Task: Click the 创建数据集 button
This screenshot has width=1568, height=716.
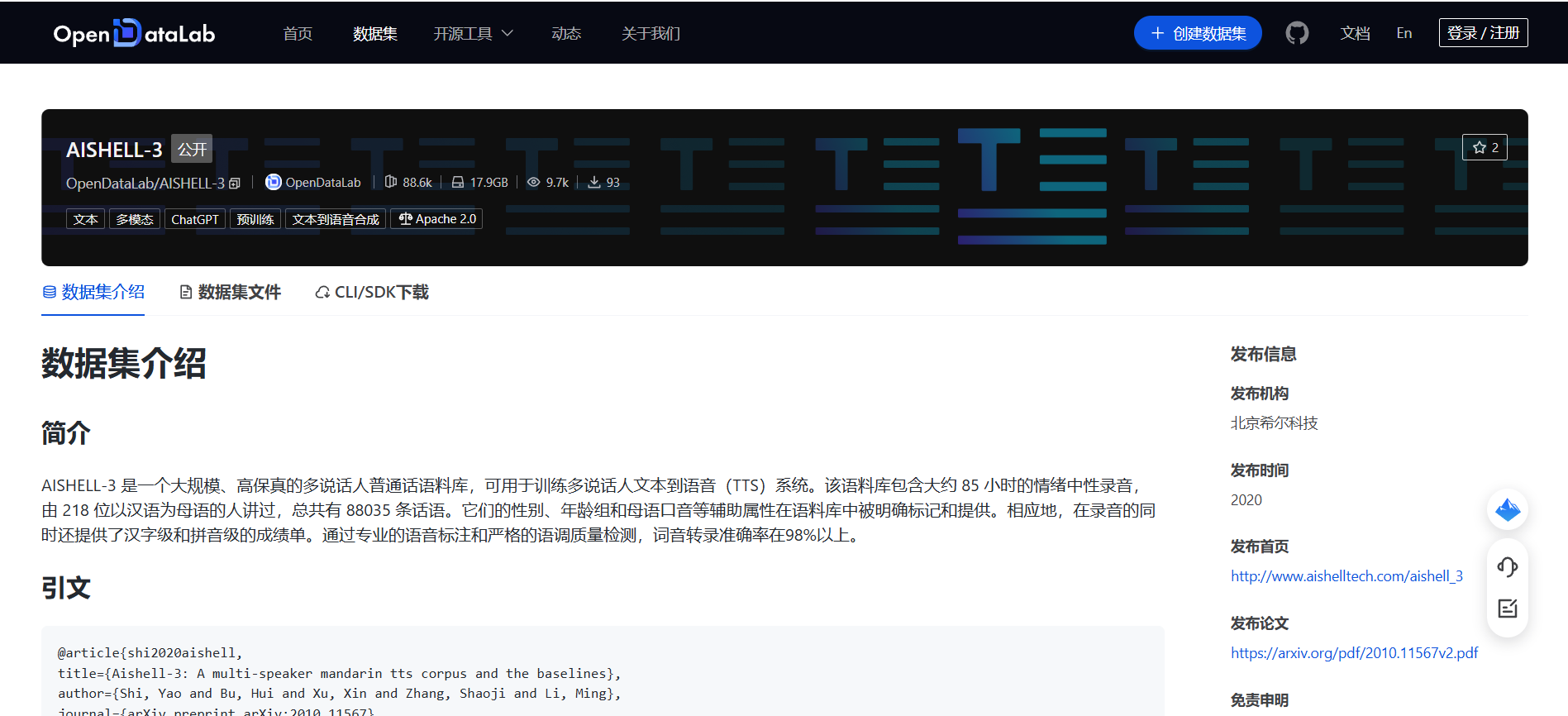Action: point(1198,33)
